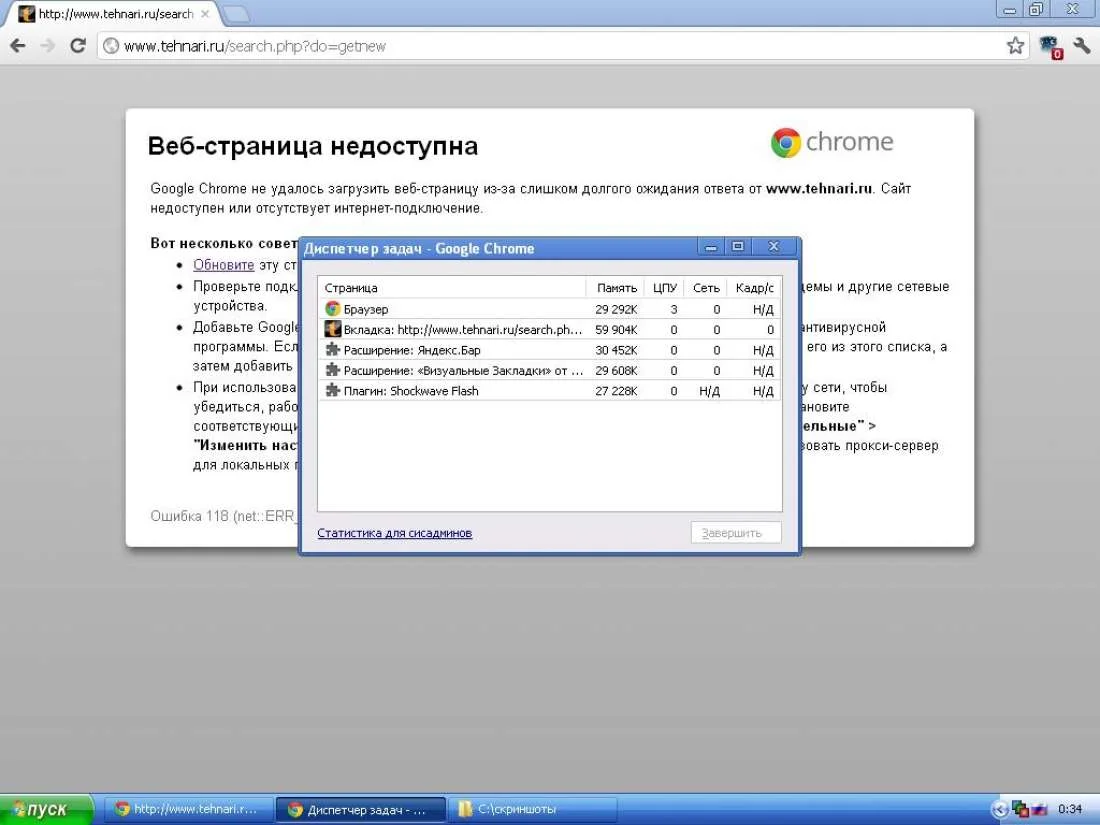Click memory value 29 292K
Screen dimensions: 1100x825
pos(616,309)
